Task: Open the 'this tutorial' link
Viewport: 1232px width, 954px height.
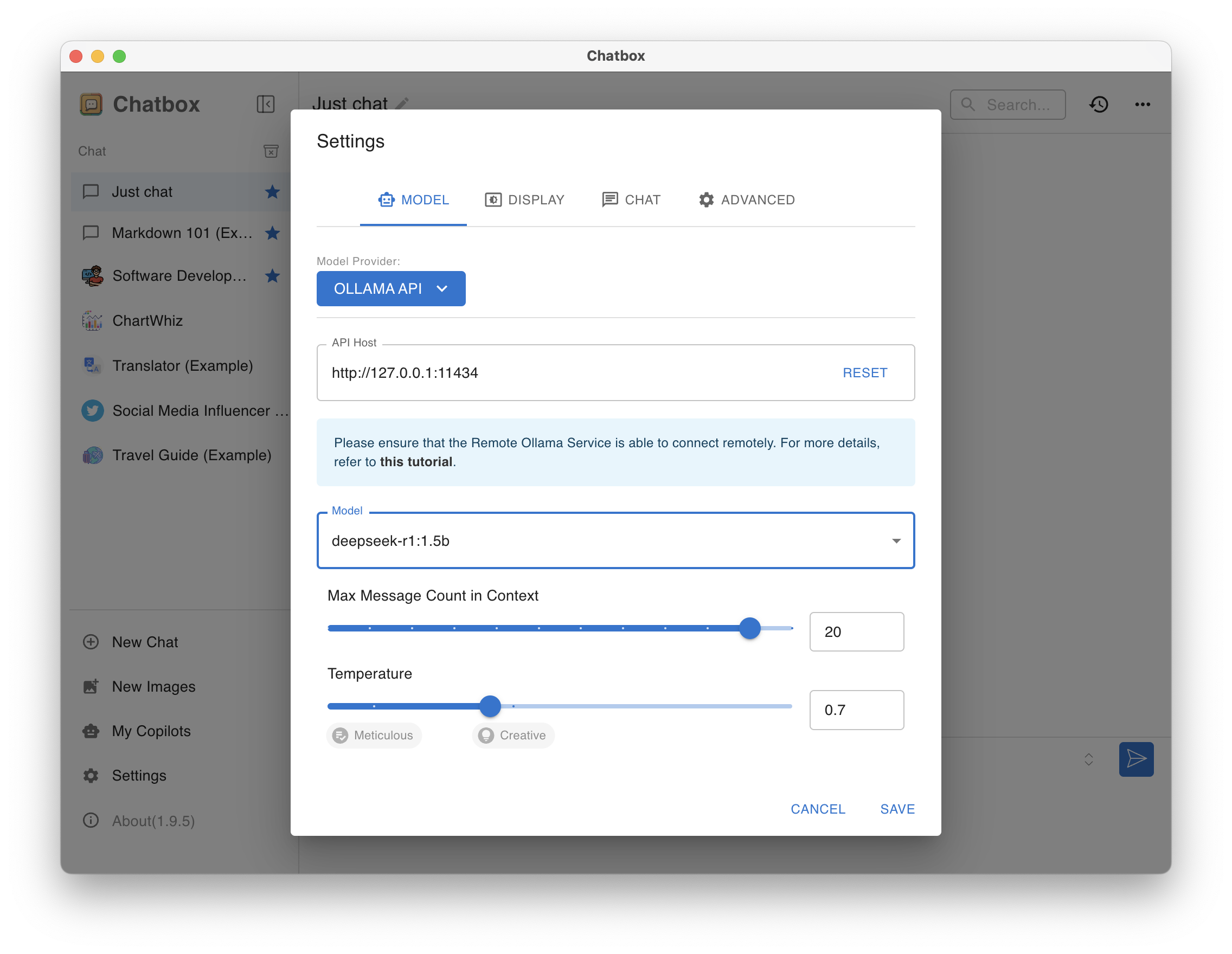Action: (x=416, y=462)
